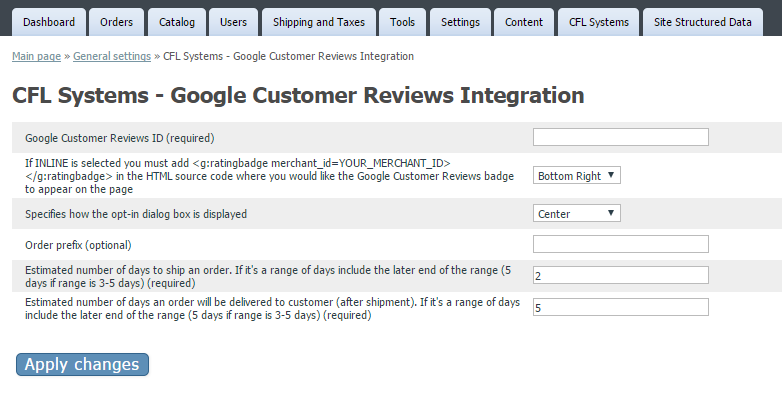The height and width of the screenshot is (403, 782).
Task: Focus the Order prefix input field
Action: point(620,244)
